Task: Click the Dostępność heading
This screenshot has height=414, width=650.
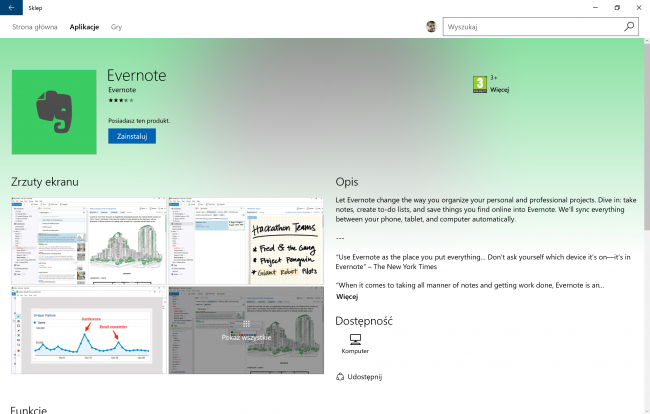Action: pyautogui.click(x=364, y=321)
